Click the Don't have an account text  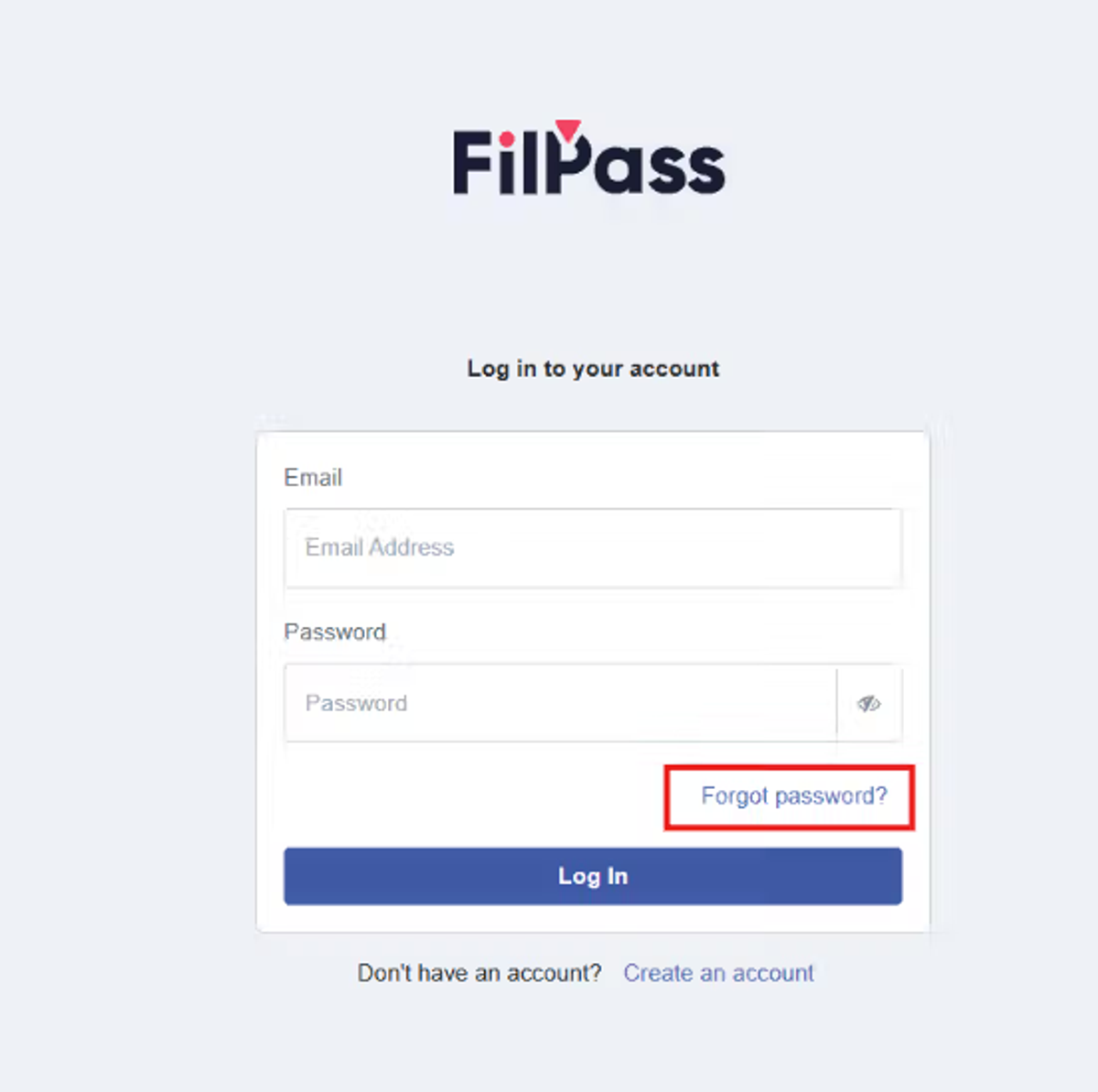tap(479, 973)
